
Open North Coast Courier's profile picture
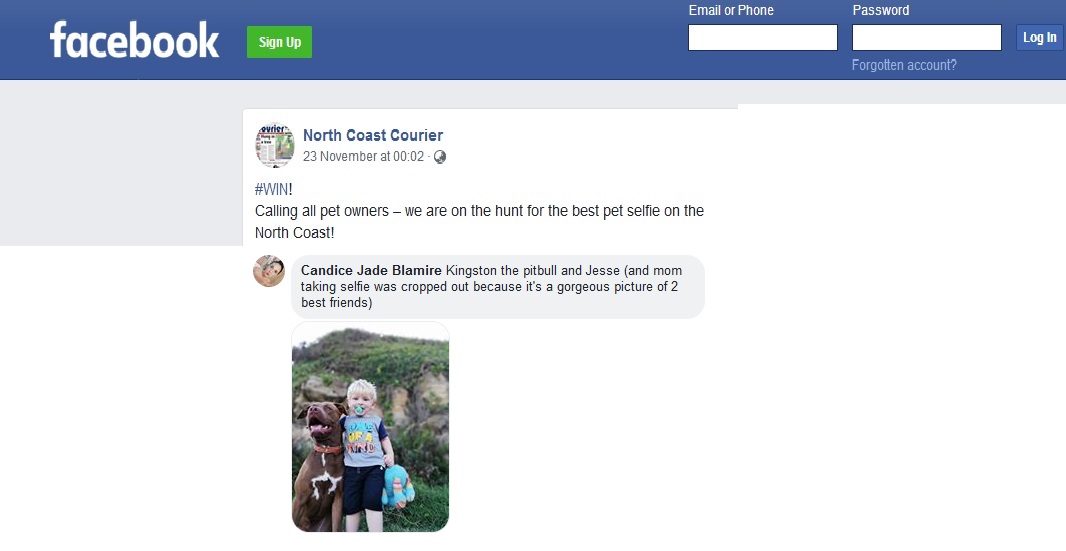[x=275, y=145]
